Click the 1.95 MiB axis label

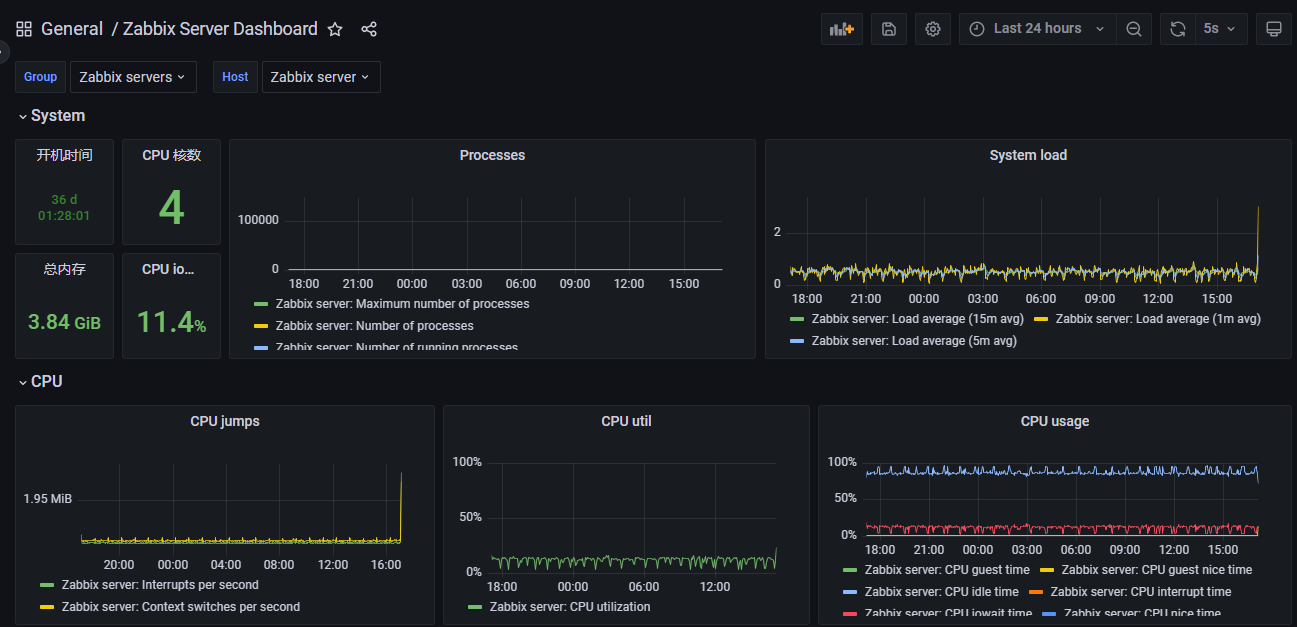48,499
